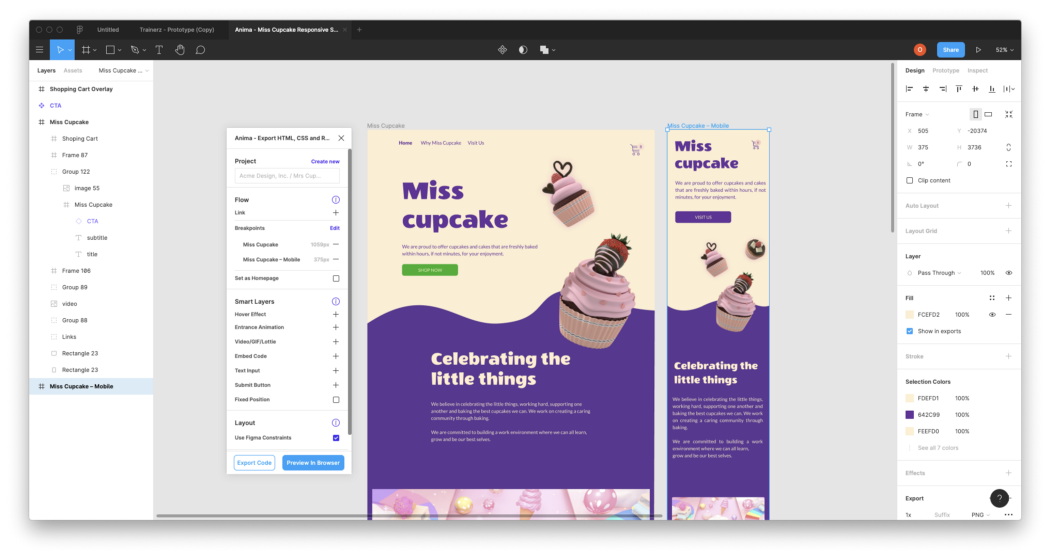Click the Flow info icon in Anima panel
The height and width of the screenshot is (558, 1050).
click(x=335, y=200)
